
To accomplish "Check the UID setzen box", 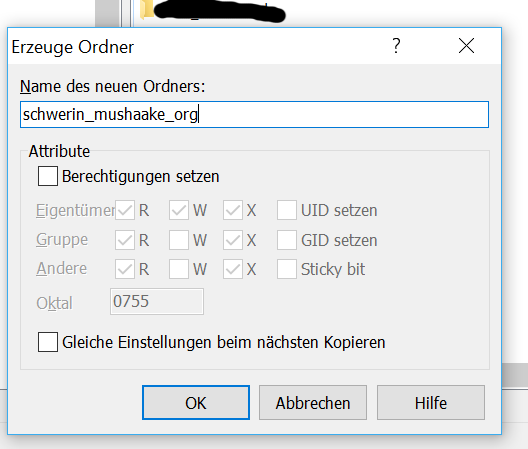I will coord(287,210).
